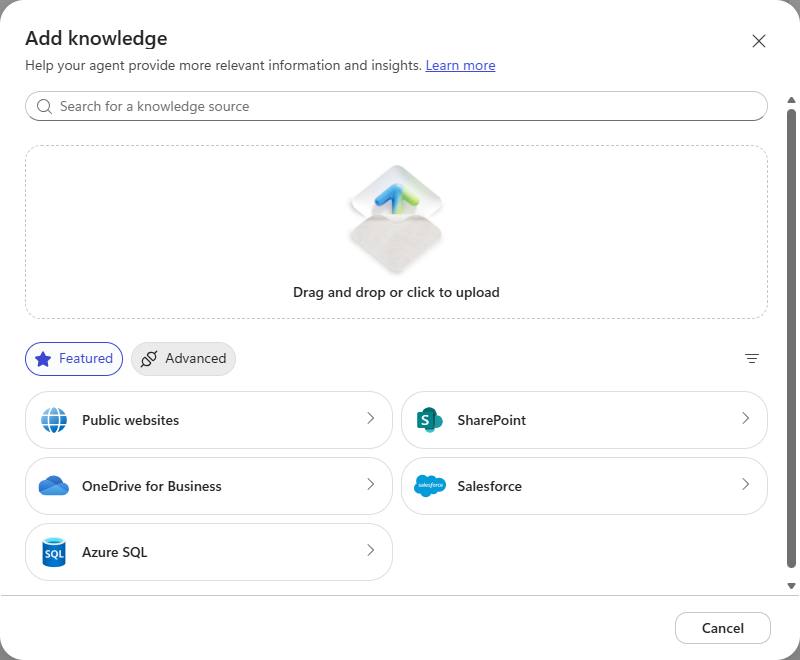Click the plug icon on Advanced

point(149,359)
